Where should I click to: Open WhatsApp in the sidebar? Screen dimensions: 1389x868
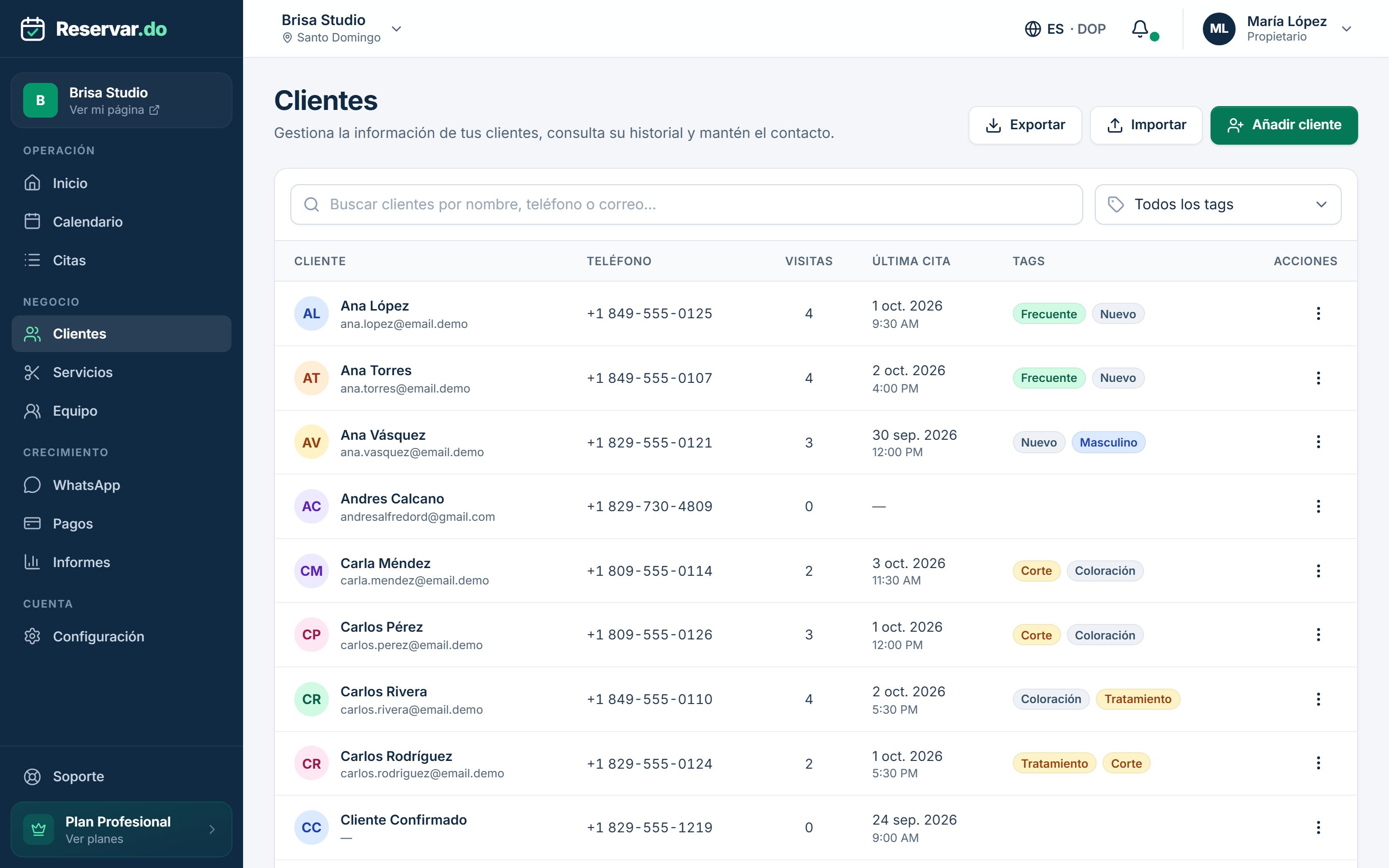click(121, 485)
